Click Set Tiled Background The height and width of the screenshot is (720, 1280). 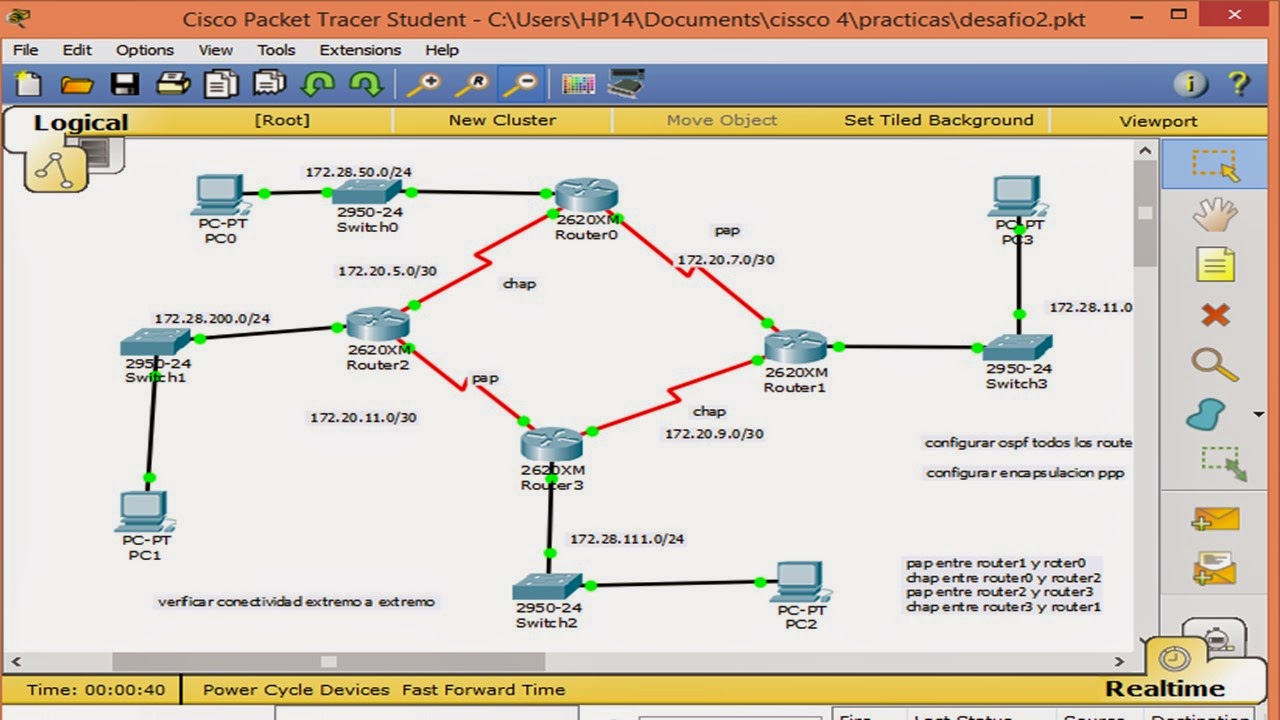click(x=938, y=120)
